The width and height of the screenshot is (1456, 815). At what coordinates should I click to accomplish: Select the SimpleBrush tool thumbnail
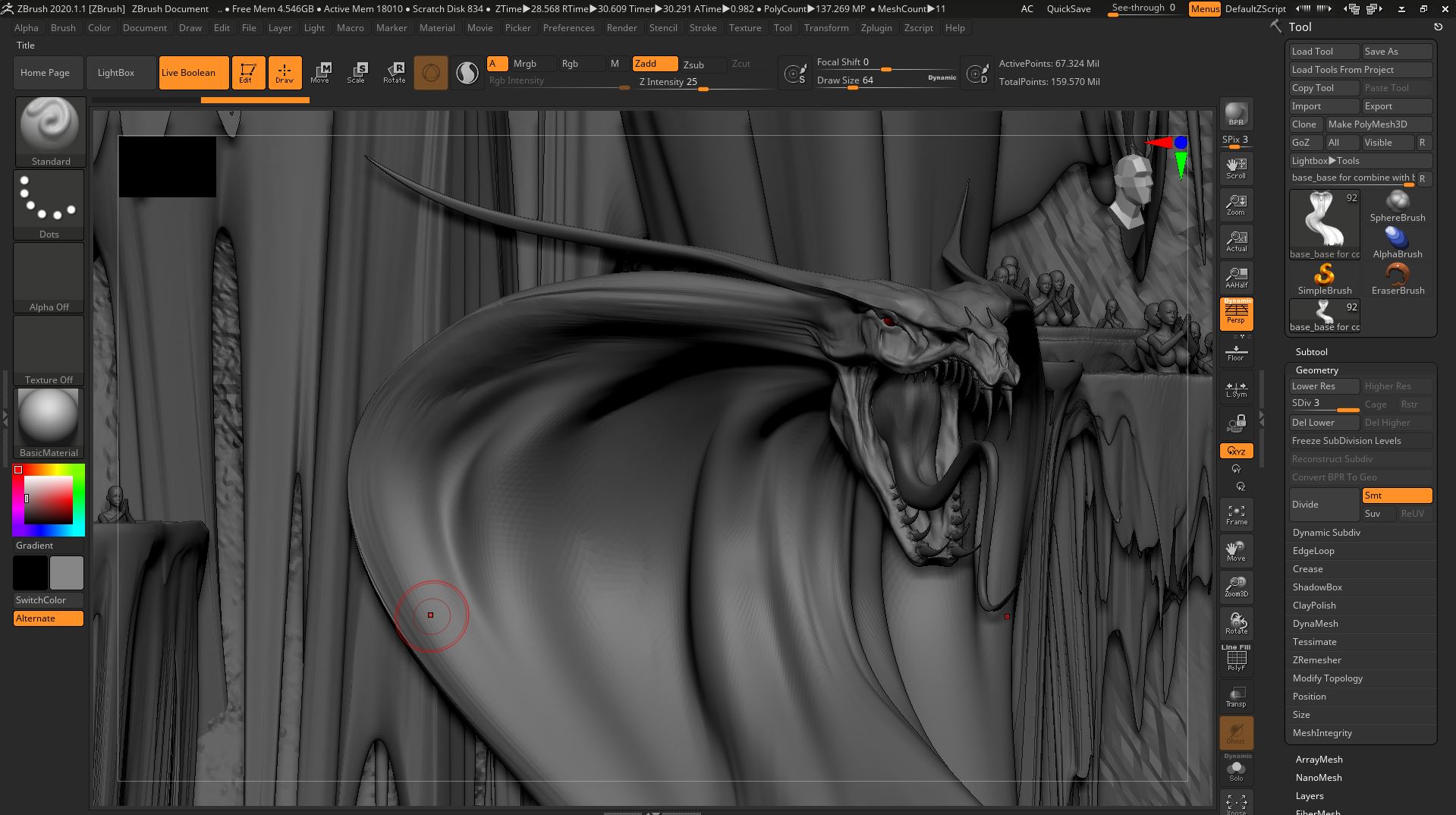1324,278
